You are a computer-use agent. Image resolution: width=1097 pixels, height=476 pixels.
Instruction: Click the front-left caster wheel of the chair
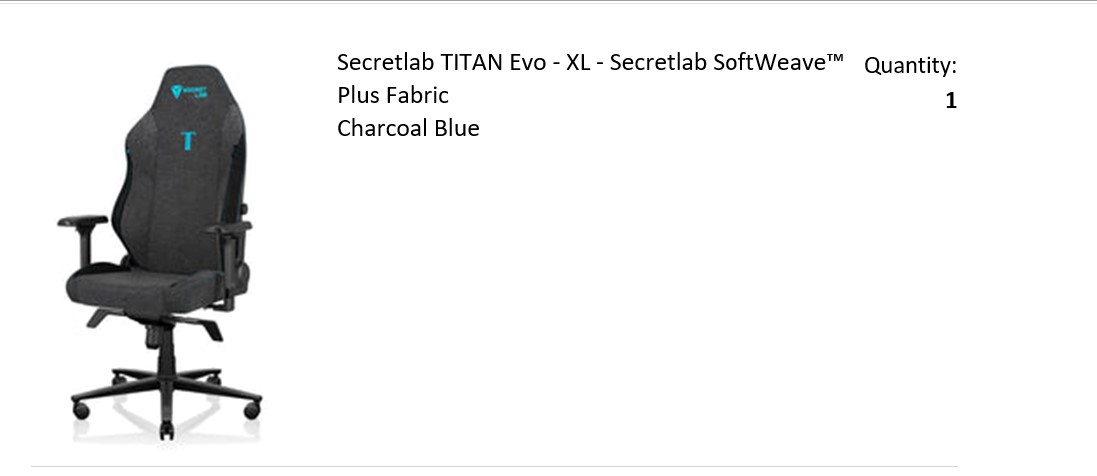pyautogui.click(x=80, y=410)
